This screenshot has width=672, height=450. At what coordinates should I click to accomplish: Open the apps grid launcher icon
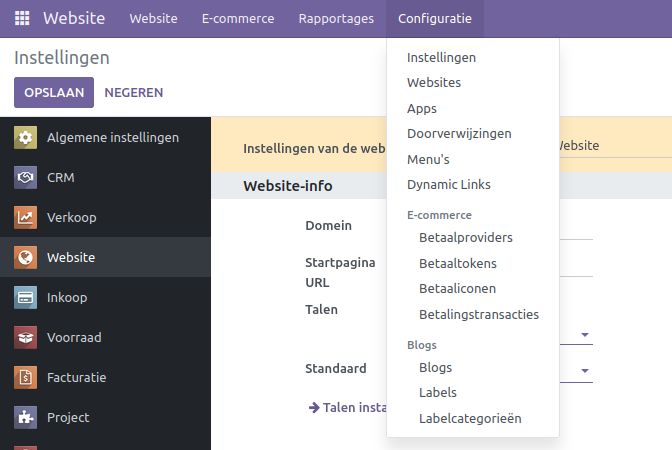[22, 18]
